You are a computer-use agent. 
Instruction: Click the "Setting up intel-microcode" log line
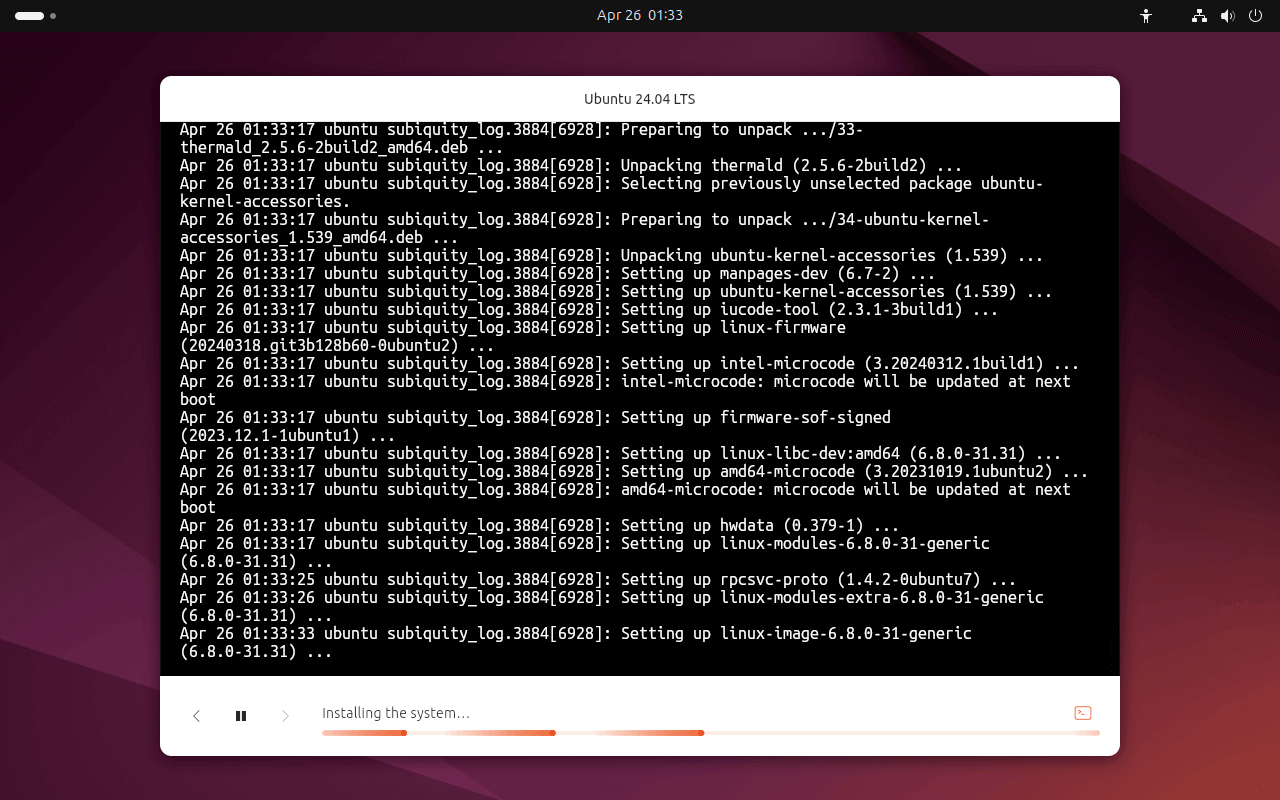coord(629,364)
